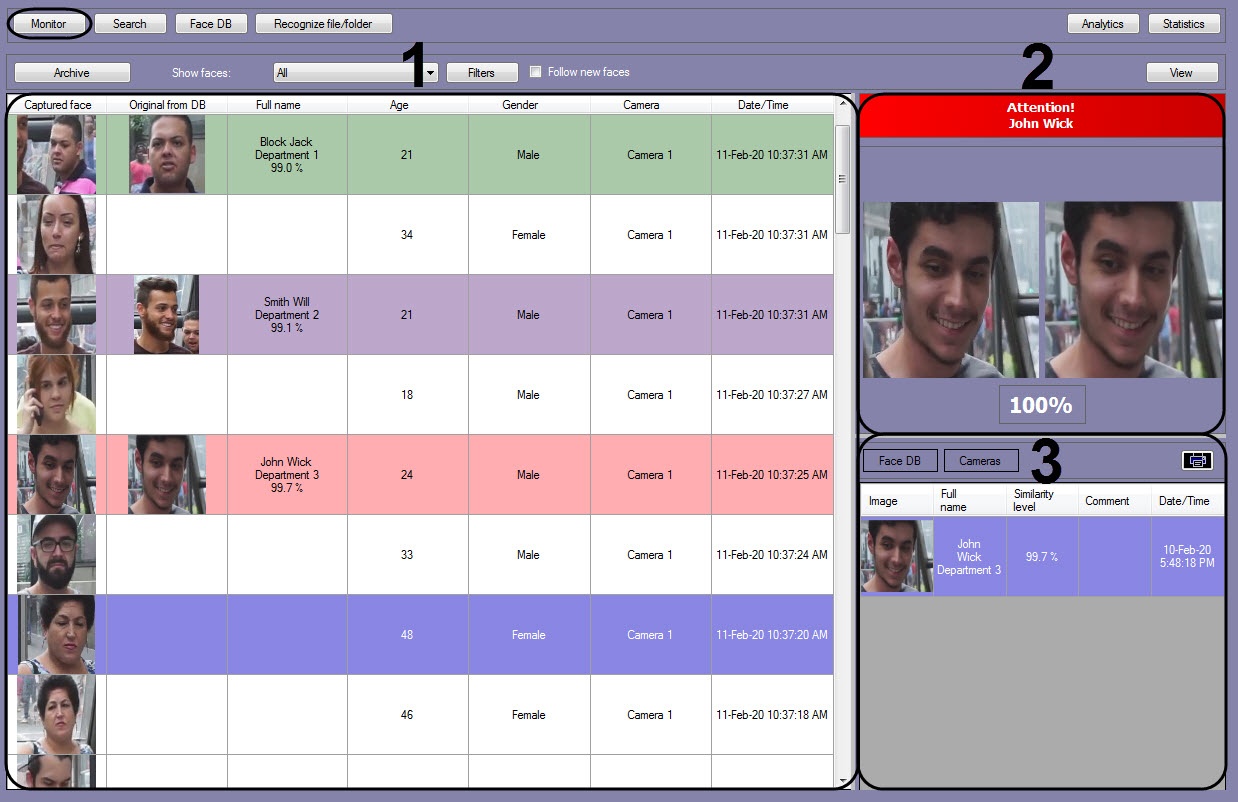Click the "John Wick Department 3 99.7 %" list cell
Viewport: 1238px width, 802px height.
[287, 475]
